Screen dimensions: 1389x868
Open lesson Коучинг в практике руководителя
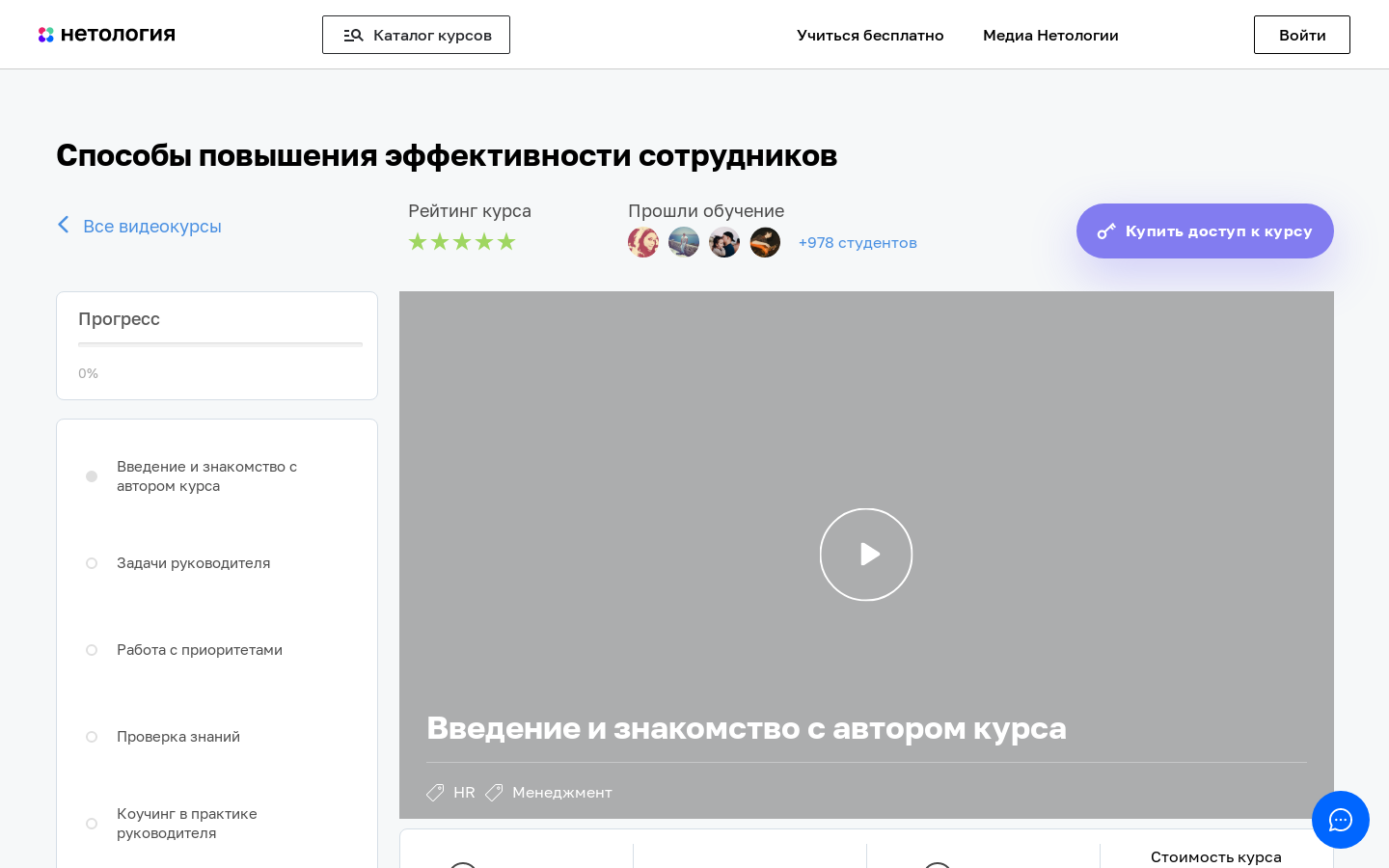click(x=187, y=824)
